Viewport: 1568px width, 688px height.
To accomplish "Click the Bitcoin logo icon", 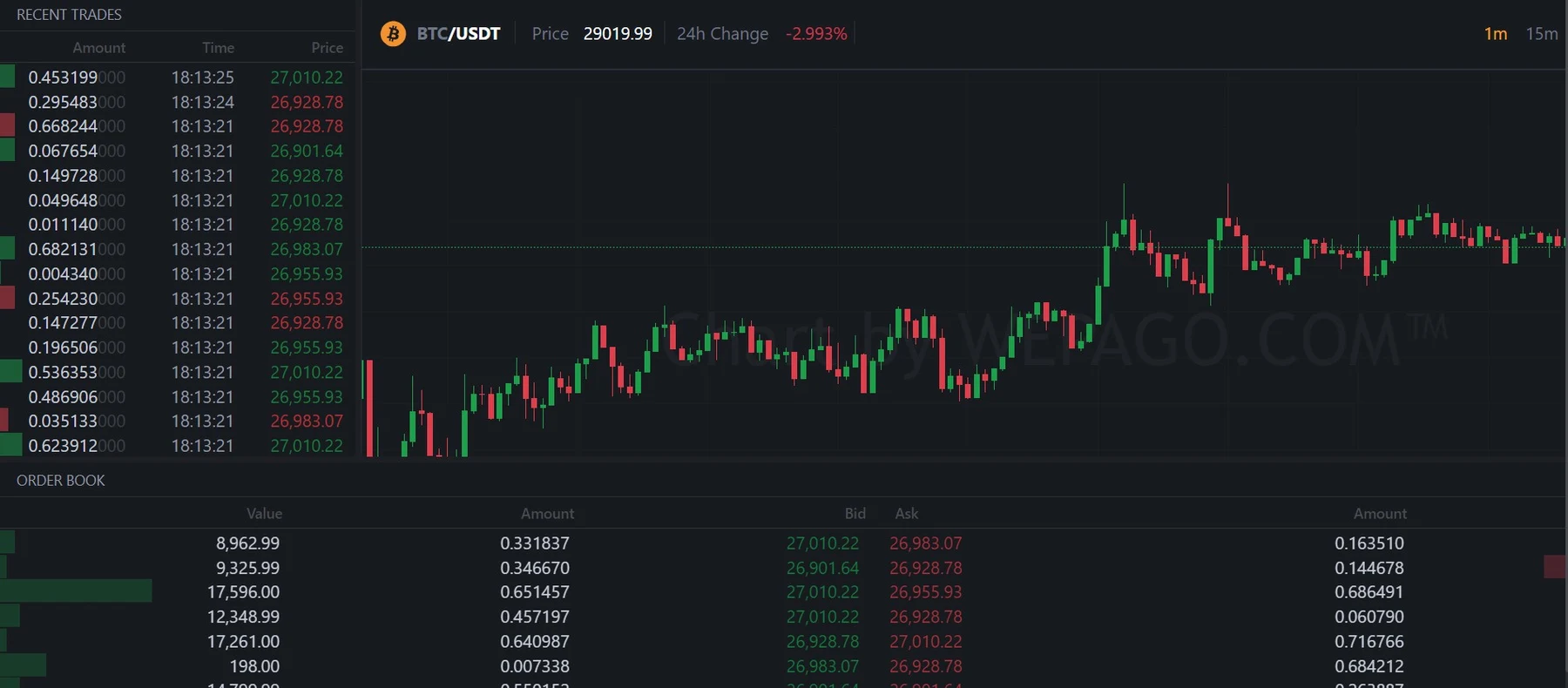I will tap(393, 34).
